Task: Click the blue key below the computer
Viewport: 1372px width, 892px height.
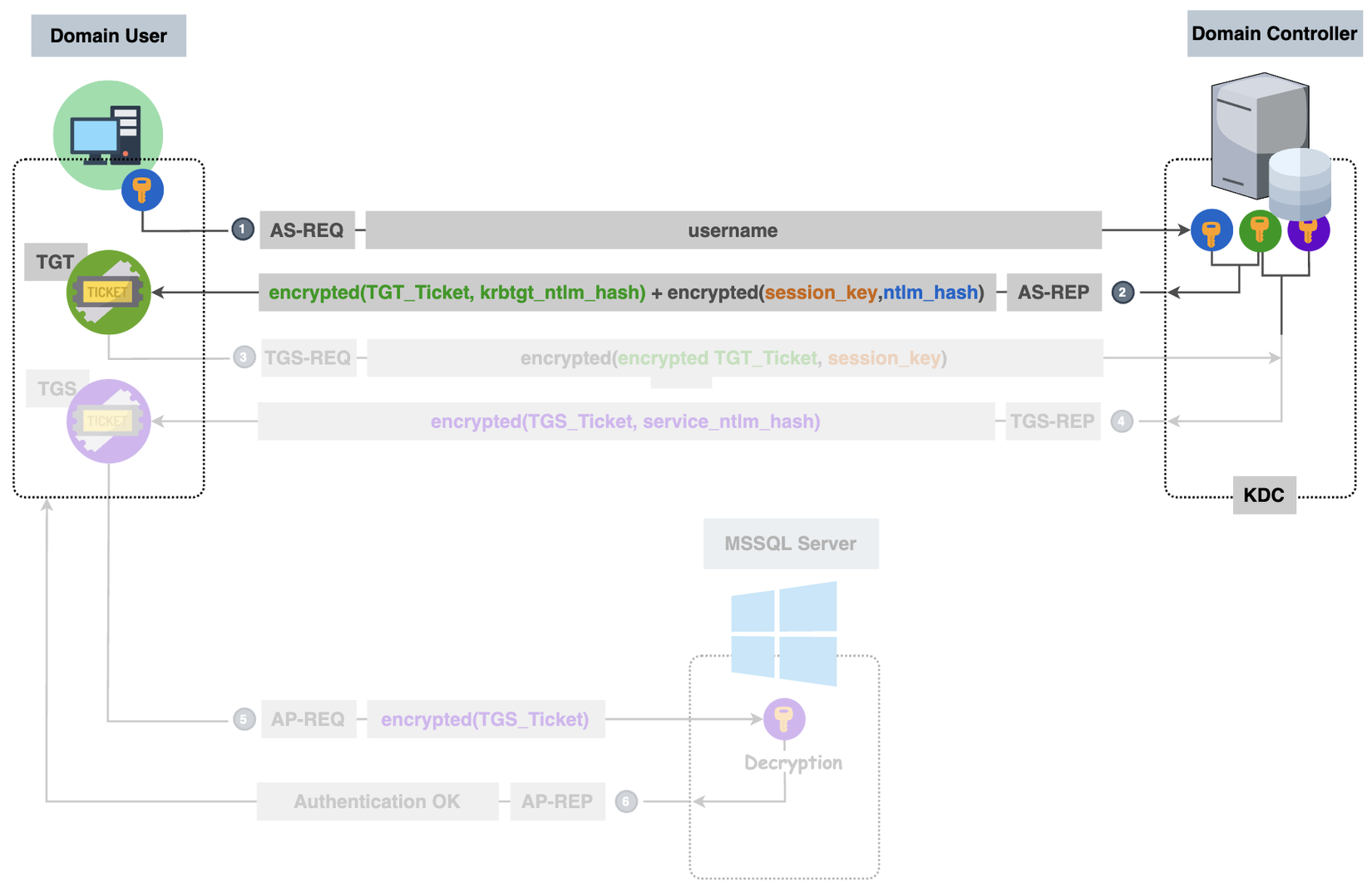Action: (x=142, y=190)
